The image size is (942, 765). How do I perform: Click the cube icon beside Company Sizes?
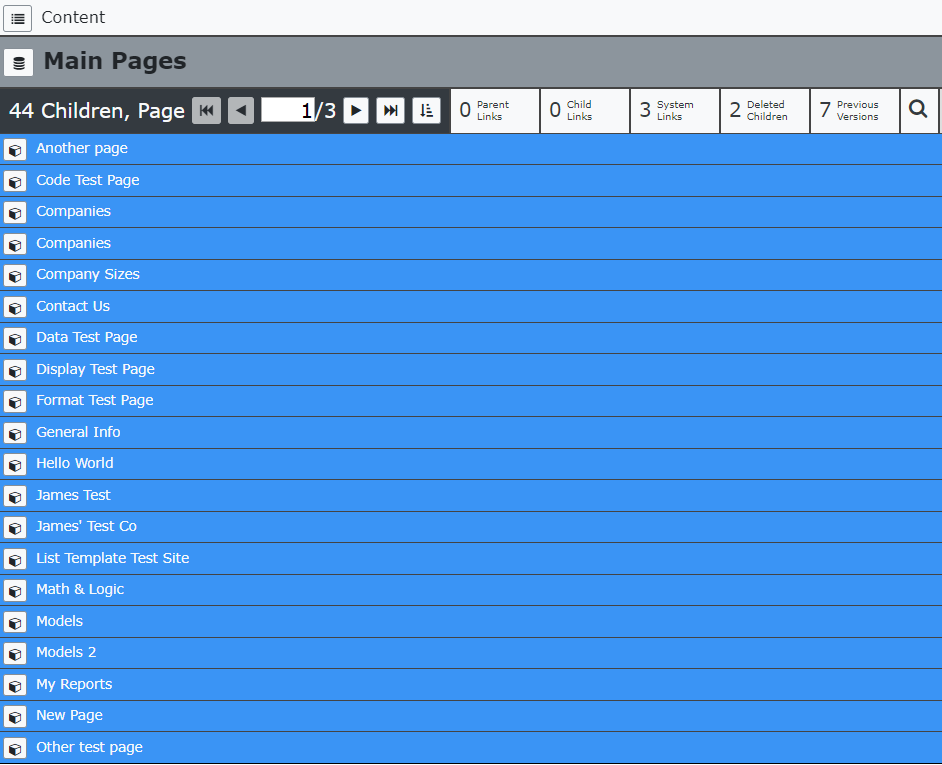coord(15,276)
